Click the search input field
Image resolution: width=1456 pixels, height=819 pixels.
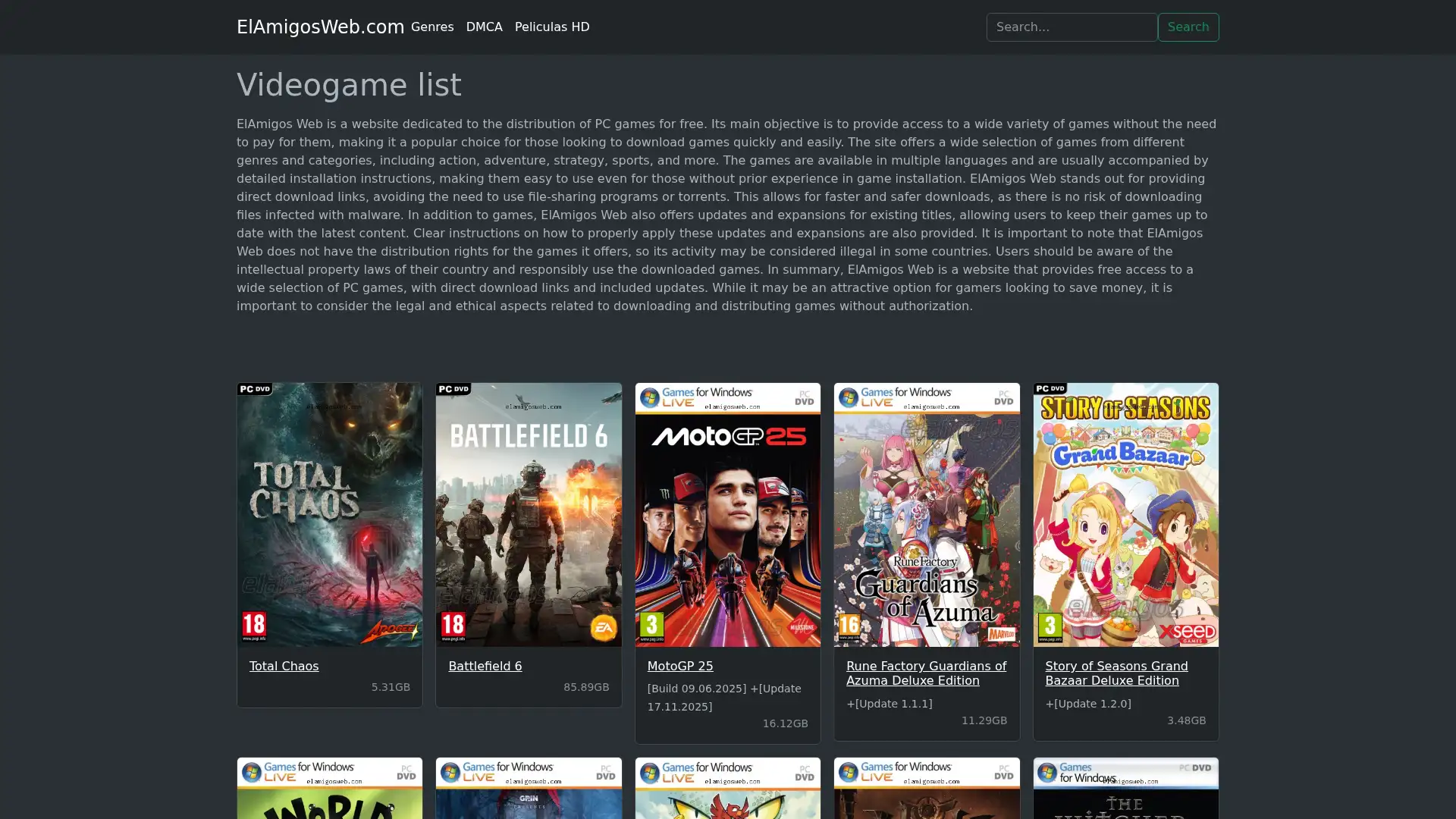point(1072,27)
